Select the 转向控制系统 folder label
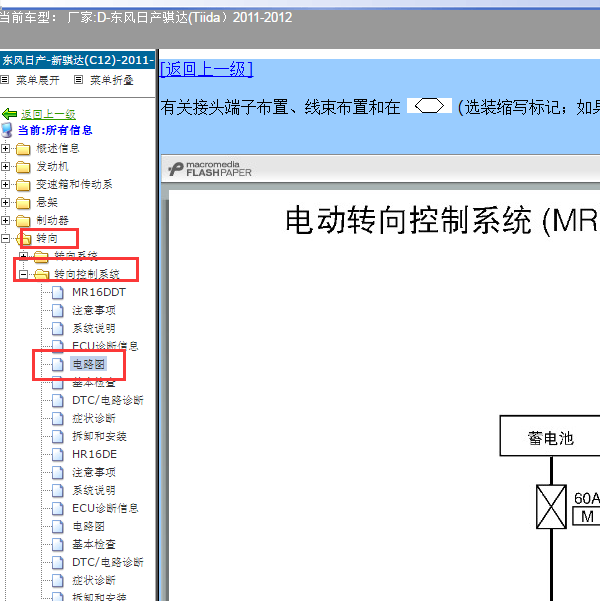Screen dimensions: 600x601 (x=87, y=274)
